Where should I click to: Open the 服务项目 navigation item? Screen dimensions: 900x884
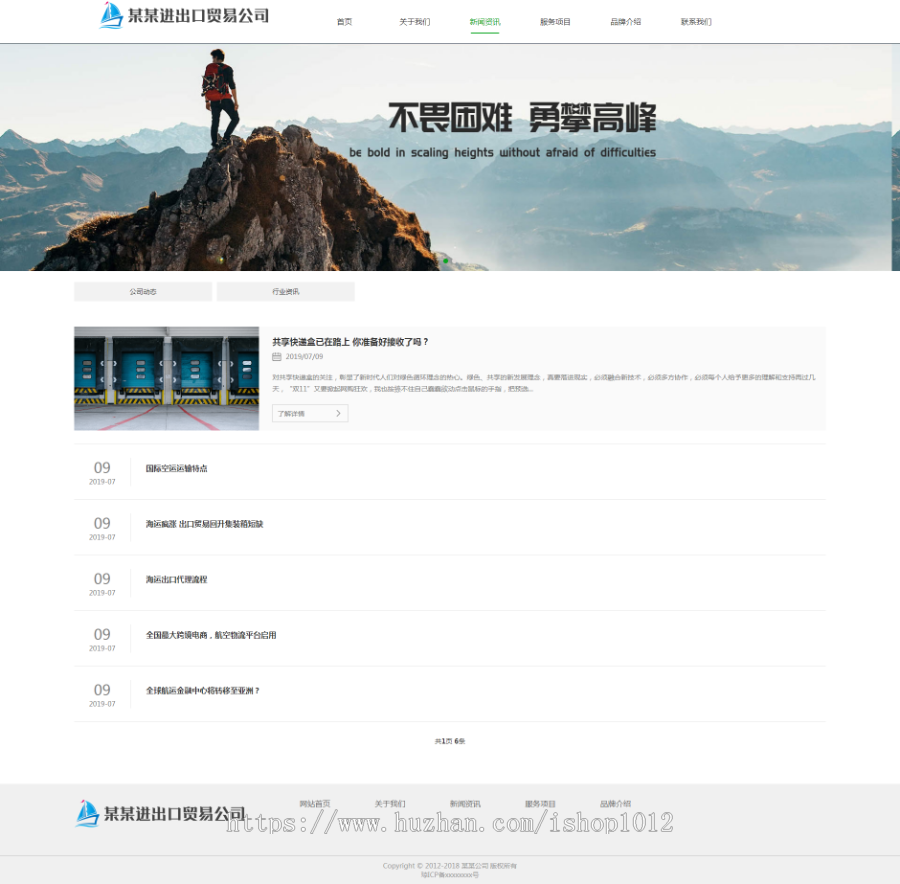tap(555, 21)
